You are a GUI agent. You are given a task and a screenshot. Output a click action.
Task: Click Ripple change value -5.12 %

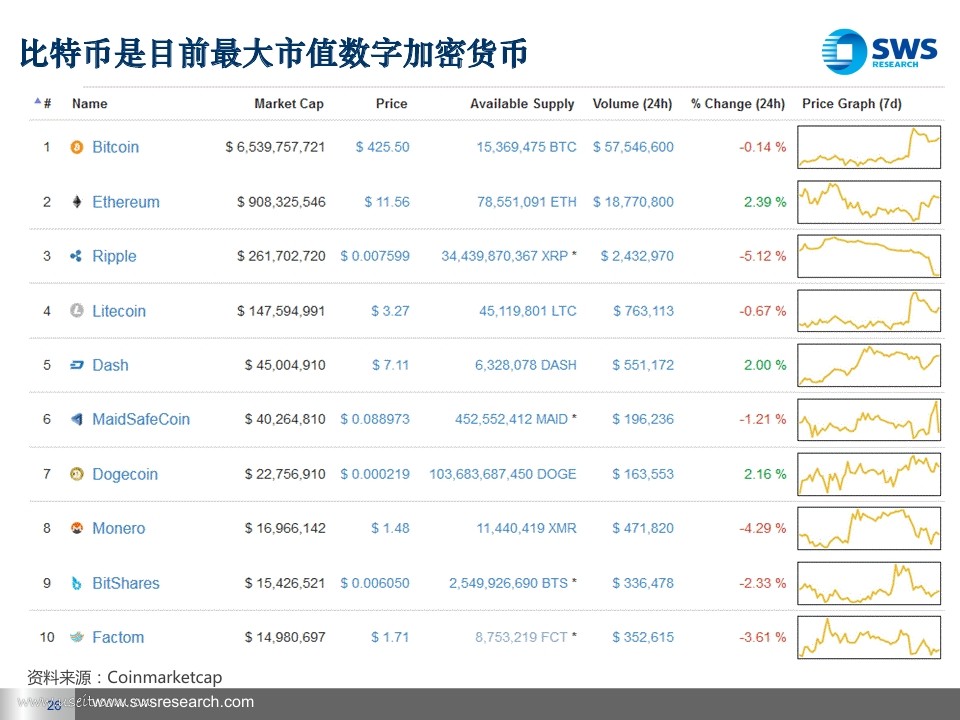coord(762,256)
